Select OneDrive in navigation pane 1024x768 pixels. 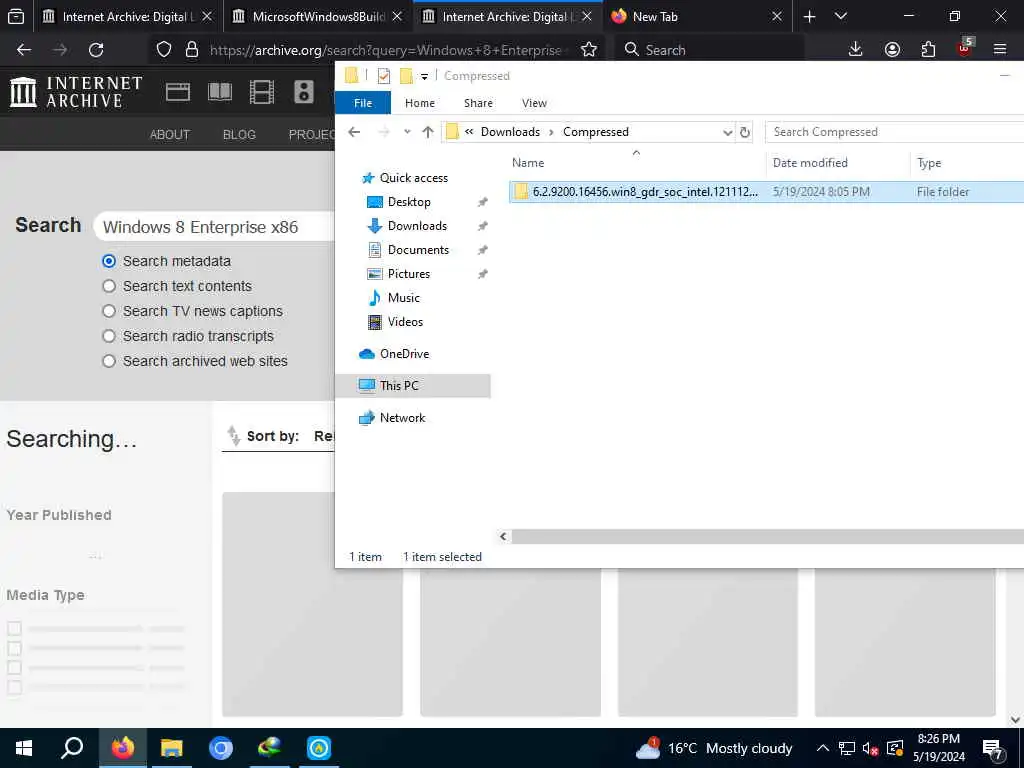point(404,354)
